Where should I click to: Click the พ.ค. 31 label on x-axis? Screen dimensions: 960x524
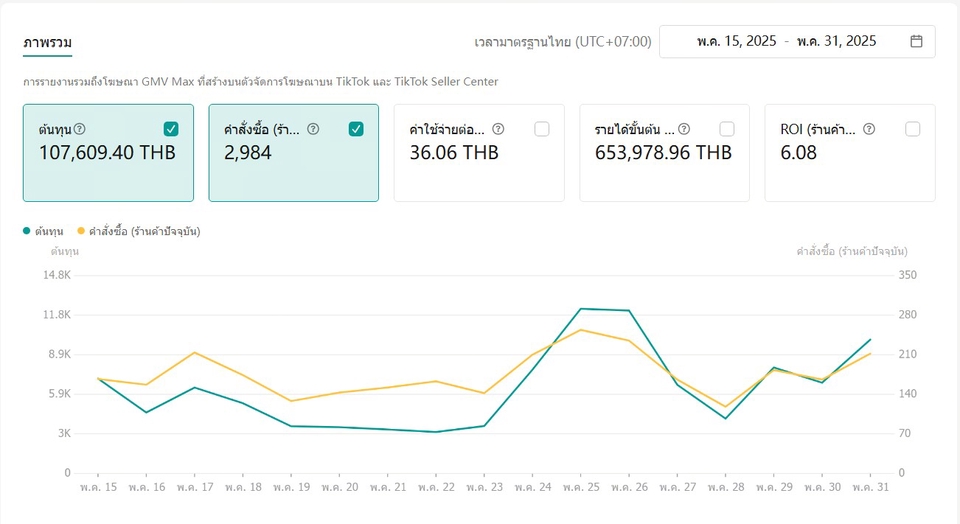point(869,487)
